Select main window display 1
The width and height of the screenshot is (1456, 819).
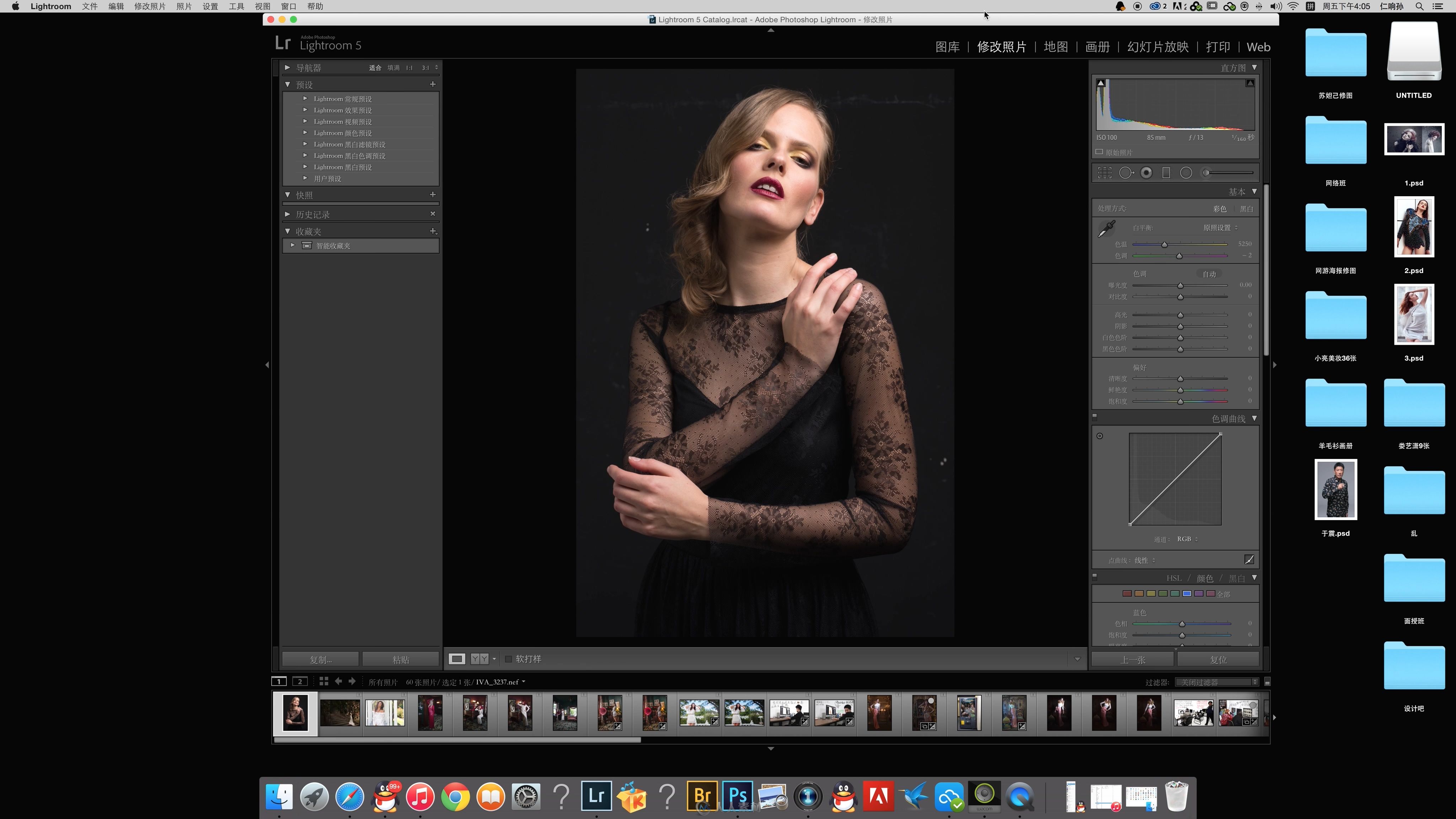(279, 682)
